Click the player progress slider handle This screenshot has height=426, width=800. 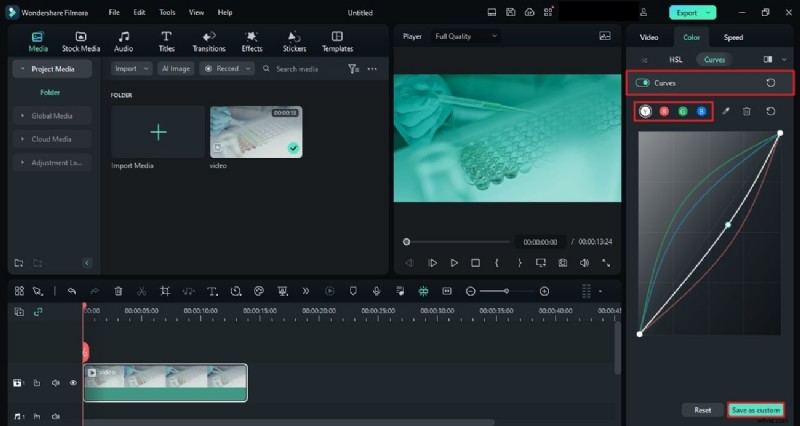(407, 242)
